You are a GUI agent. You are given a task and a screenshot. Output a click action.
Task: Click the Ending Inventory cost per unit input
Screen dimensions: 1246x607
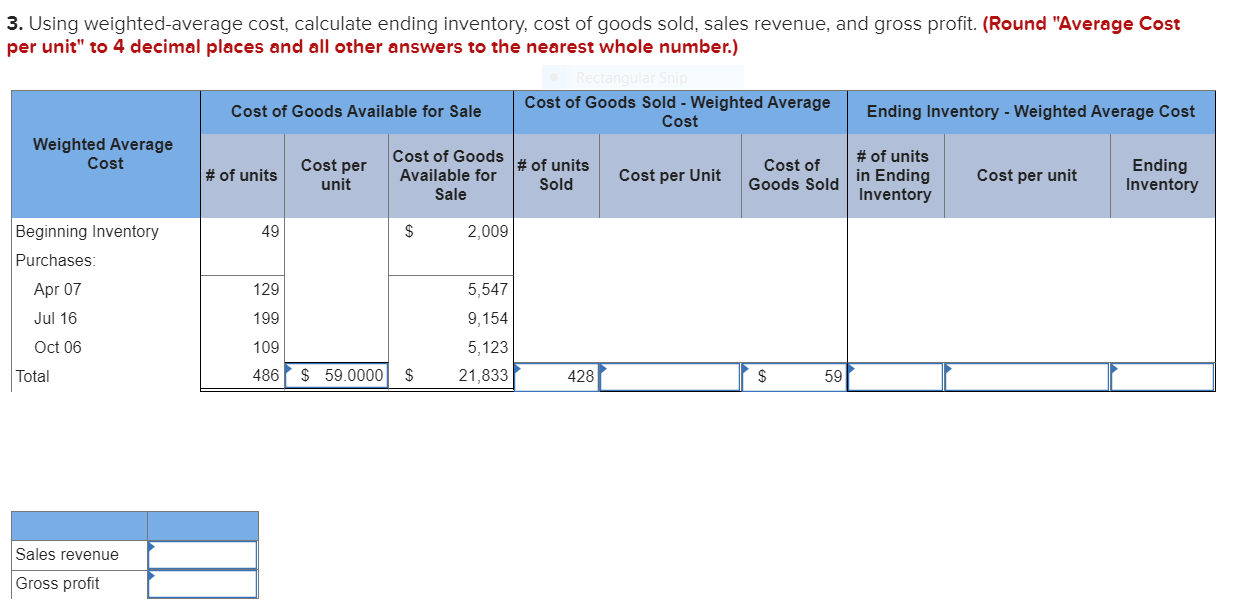[x=1027, y=377]
